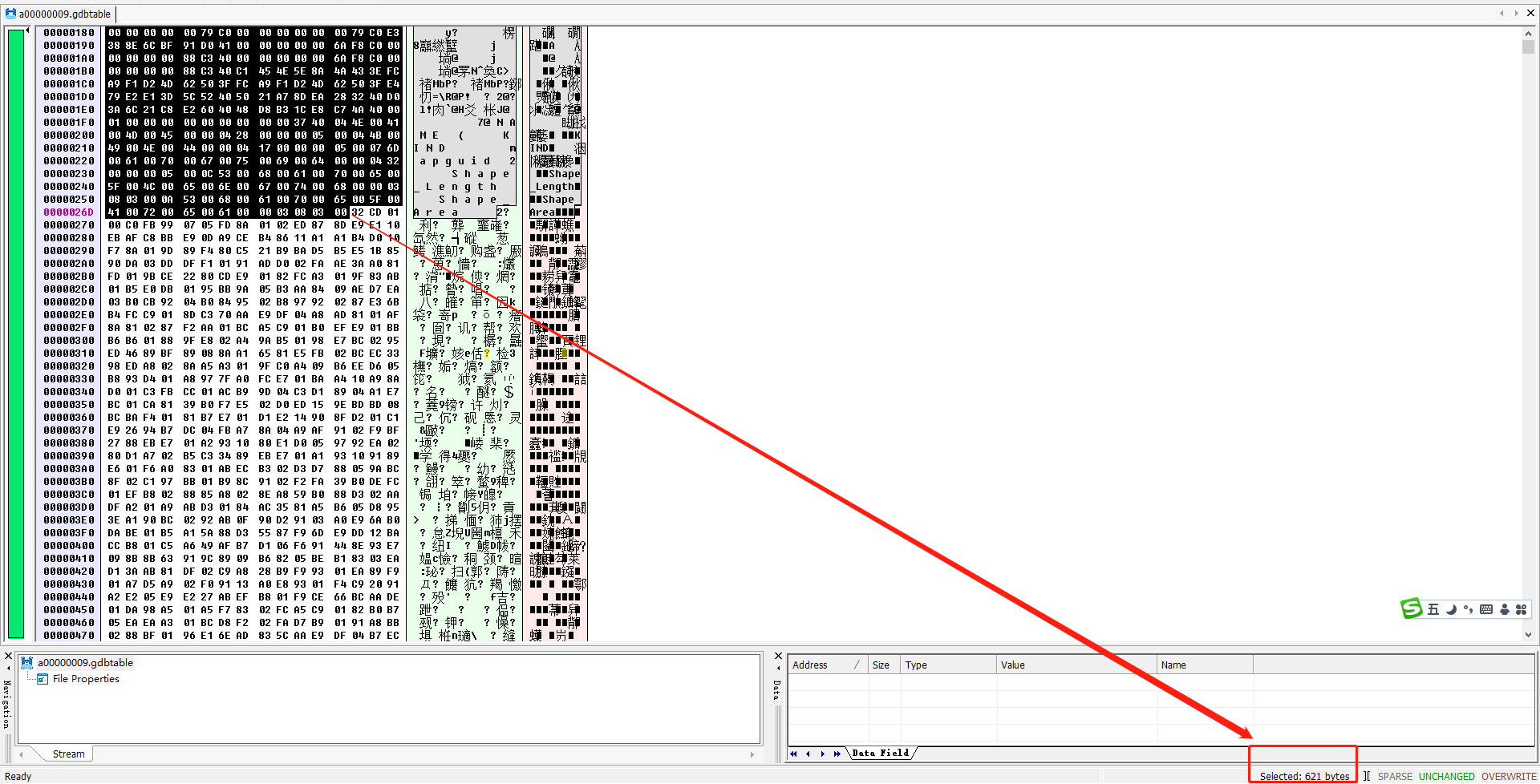
Task: Jump to first record in Data Field bar
Action: click(794, 754)
